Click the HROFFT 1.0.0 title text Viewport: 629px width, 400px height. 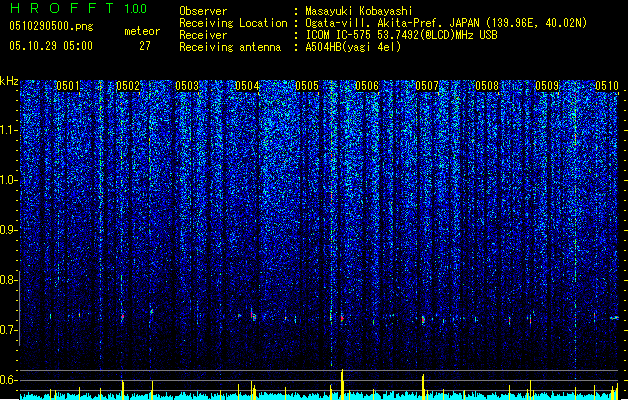(78, 8)
